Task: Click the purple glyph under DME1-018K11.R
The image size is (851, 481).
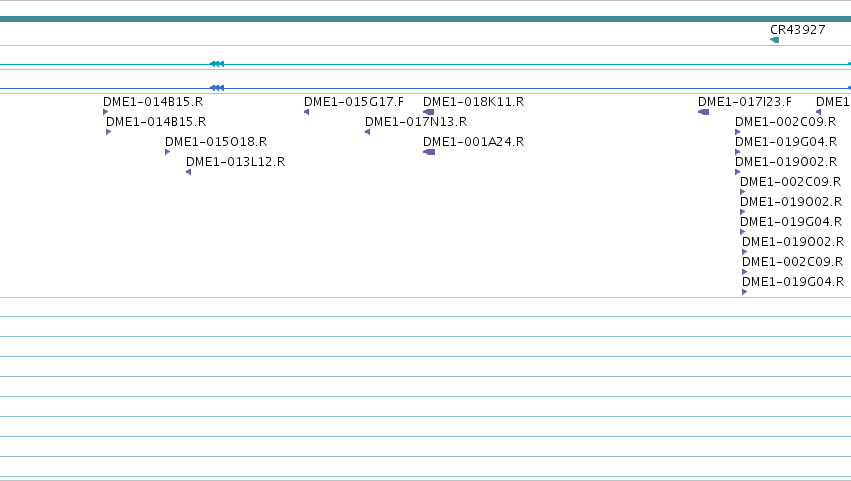Action: click(428, 112)
